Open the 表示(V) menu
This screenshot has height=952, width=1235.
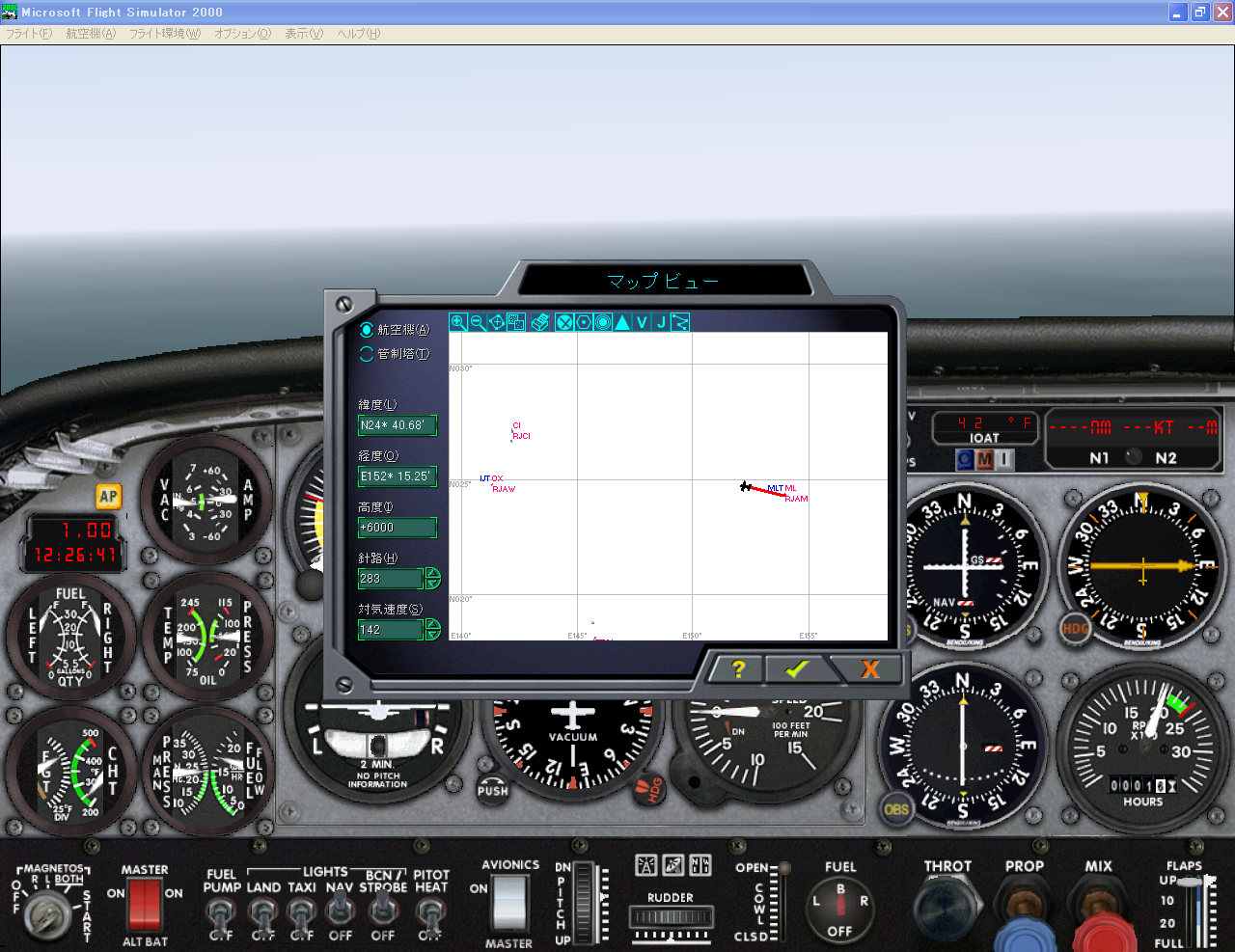click(x=304, y=34)
